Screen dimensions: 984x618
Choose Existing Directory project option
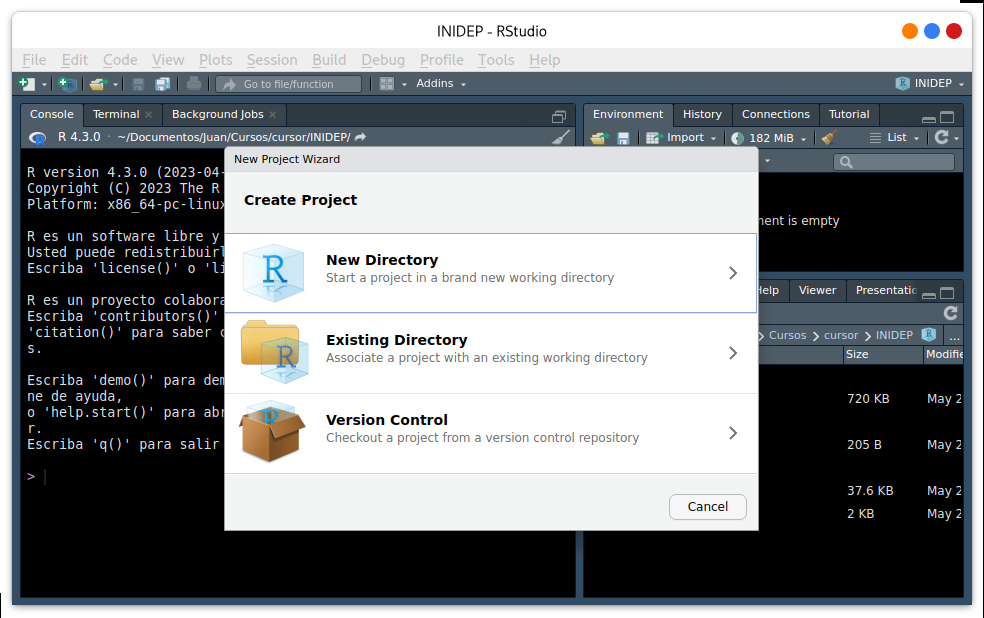(x=491, y=353)
